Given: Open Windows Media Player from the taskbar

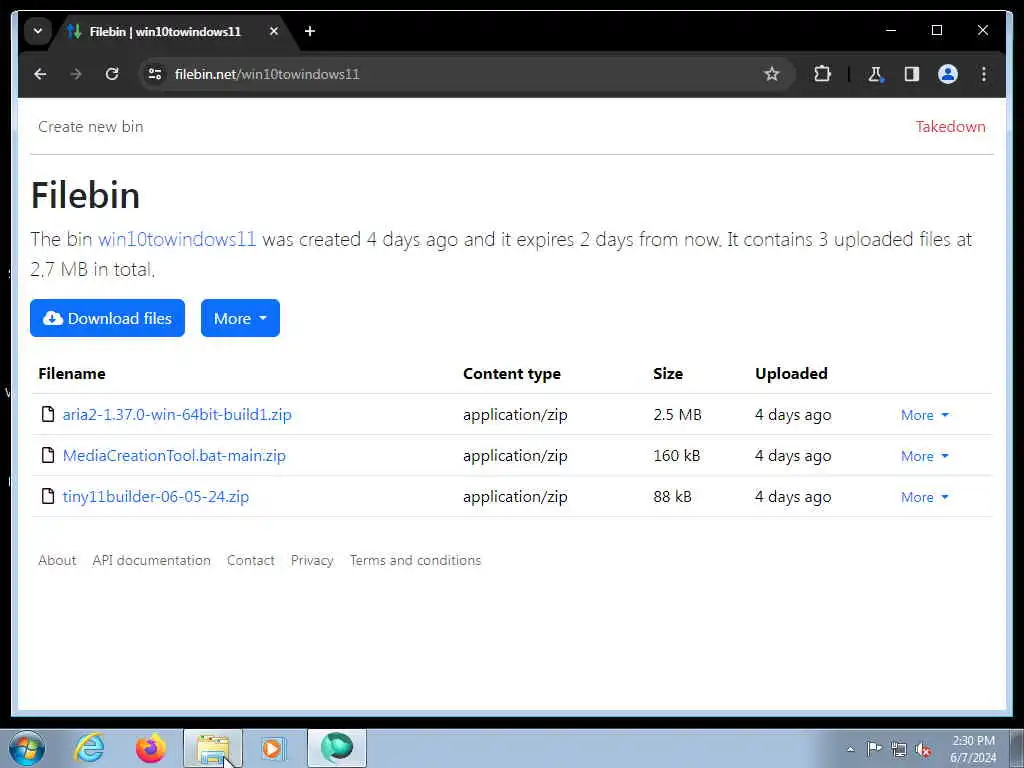Looking at the screenshot, I should coord(272,748).
